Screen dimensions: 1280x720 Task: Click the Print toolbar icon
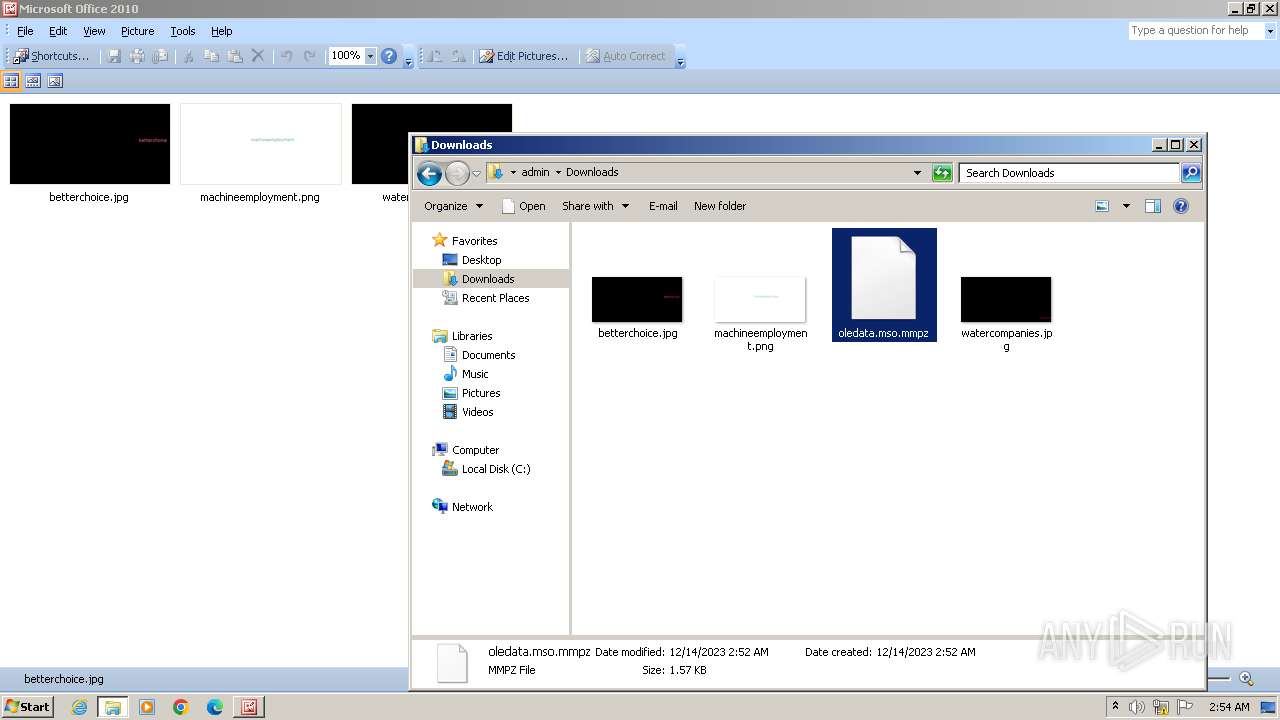137,56
